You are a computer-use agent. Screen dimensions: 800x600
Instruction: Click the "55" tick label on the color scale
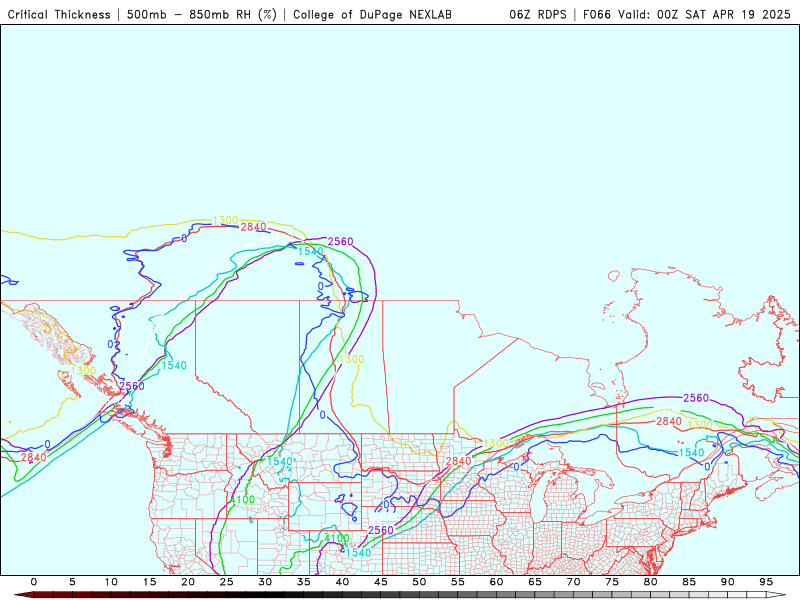pos(458,582)
